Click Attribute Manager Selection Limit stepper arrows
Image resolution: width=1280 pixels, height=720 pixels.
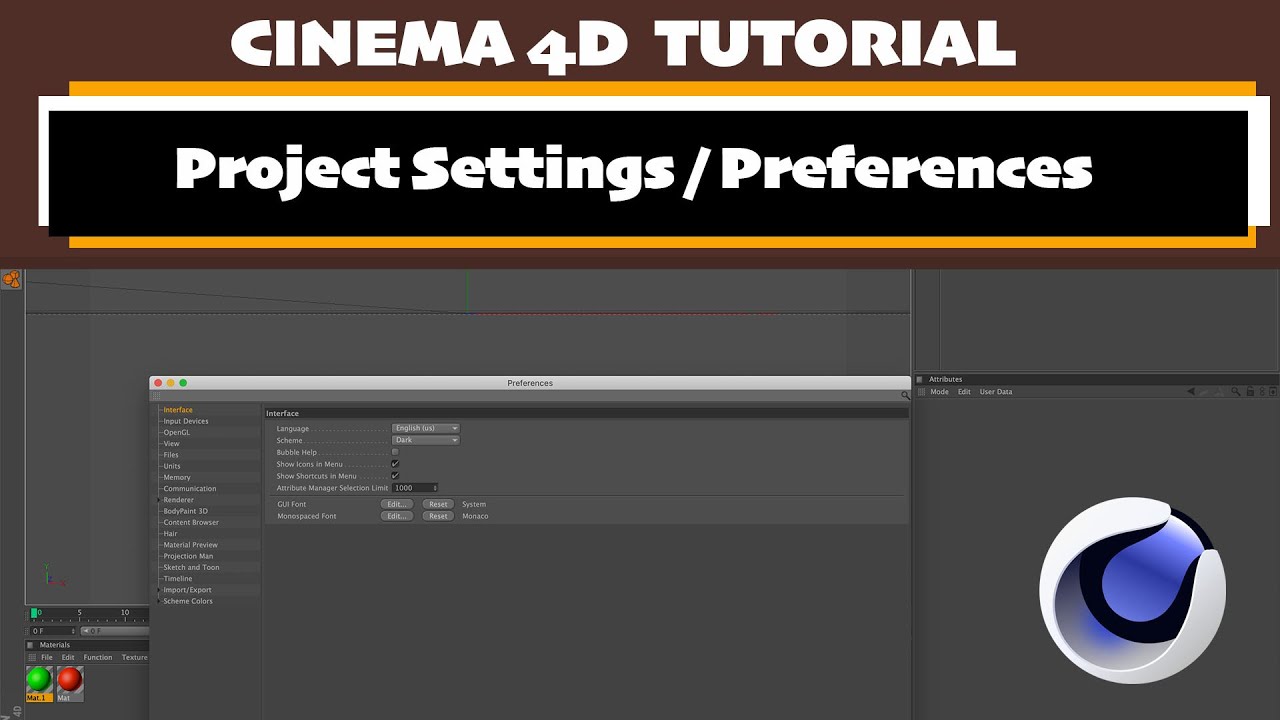(435, 488)
